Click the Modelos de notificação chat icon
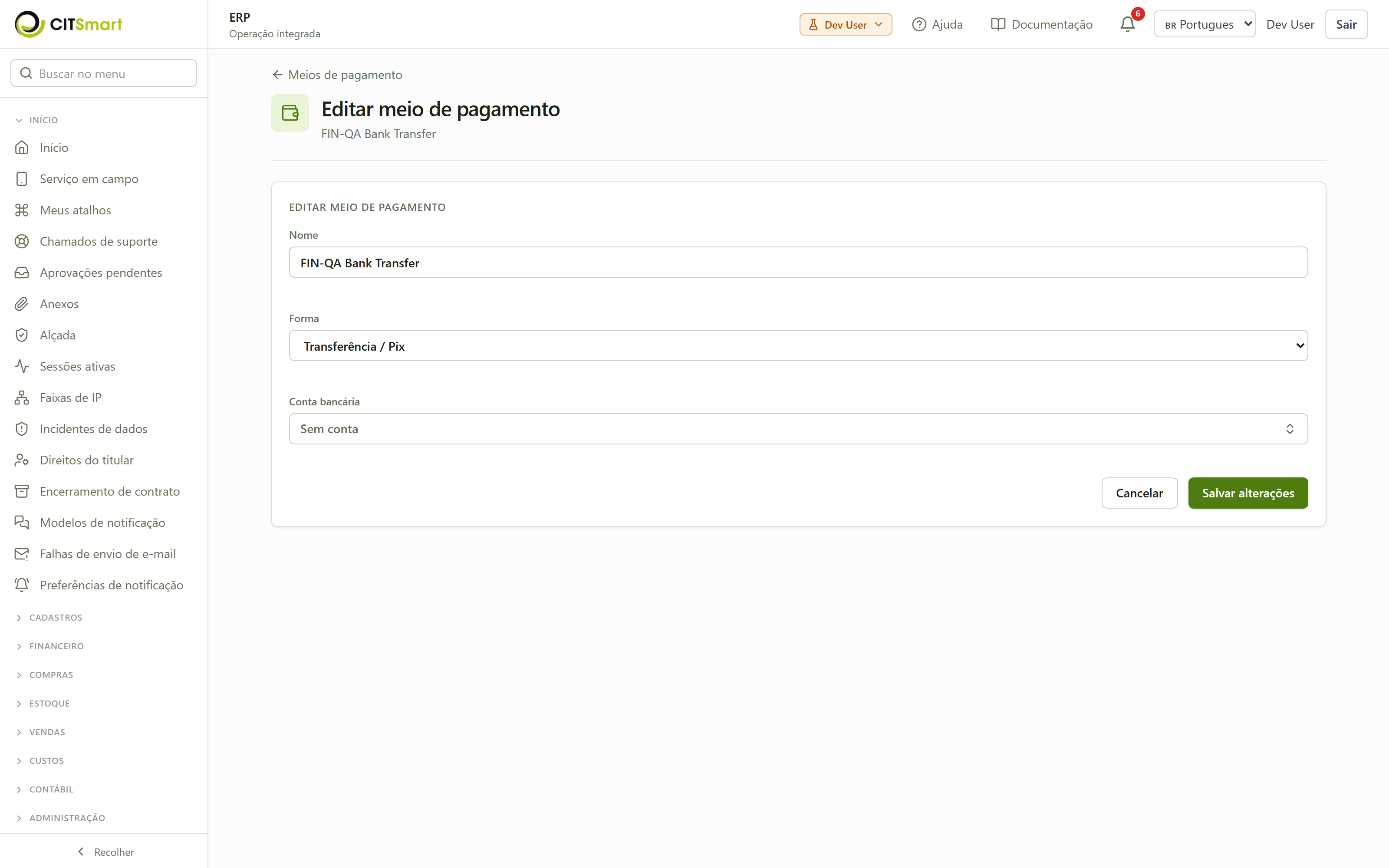 pyautogui.click(x=22, y=523)
